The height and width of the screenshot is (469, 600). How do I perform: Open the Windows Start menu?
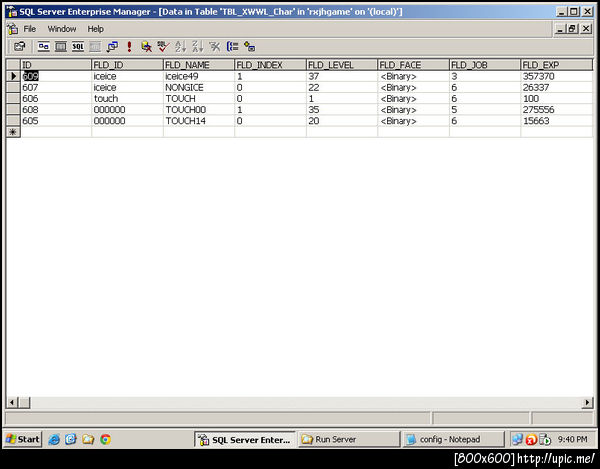pyautogui.click(x=23, y=439)
